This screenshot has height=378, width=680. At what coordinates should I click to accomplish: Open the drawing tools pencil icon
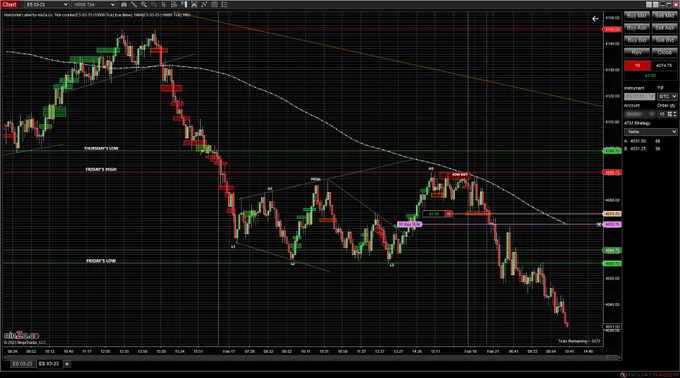pyautogui.click(x=134, y=4)
